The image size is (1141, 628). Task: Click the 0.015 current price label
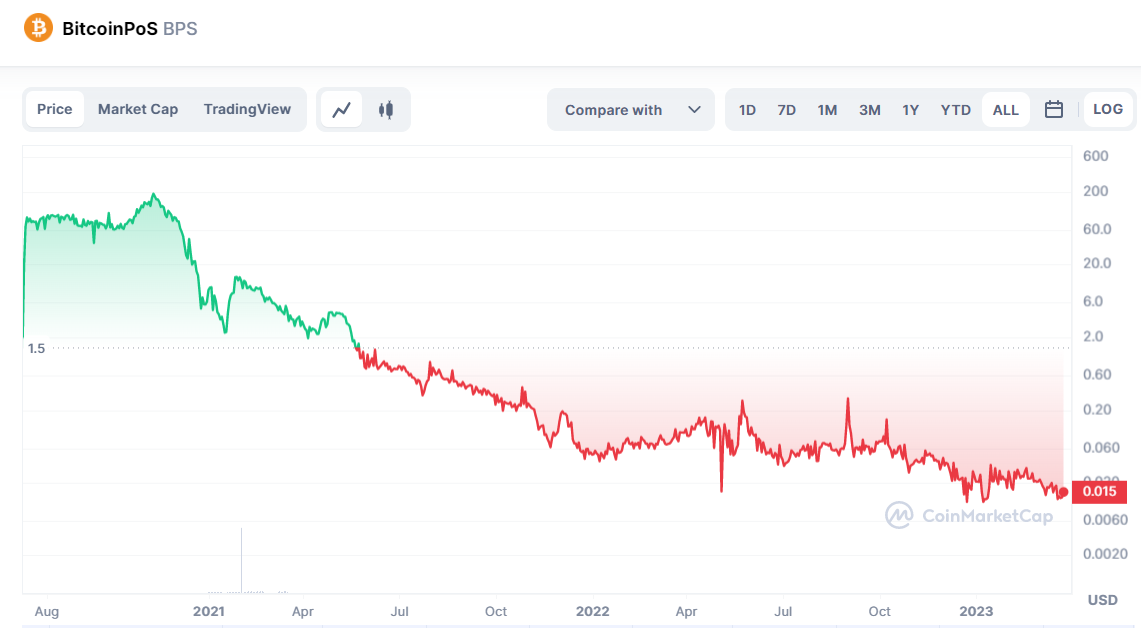click(x=1100, y=491)
